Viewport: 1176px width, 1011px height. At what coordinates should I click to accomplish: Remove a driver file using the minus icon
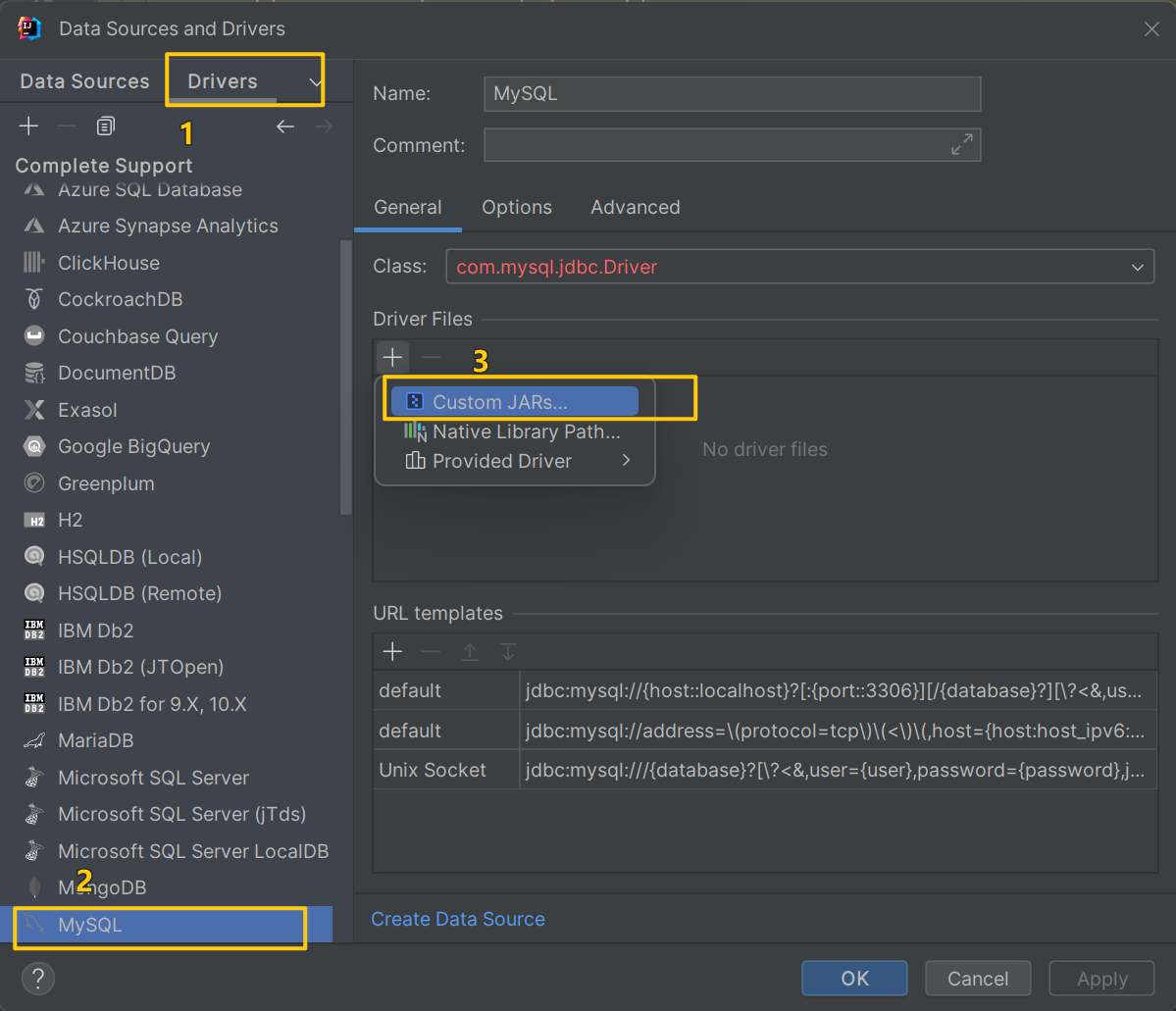(x=431, y=357)
